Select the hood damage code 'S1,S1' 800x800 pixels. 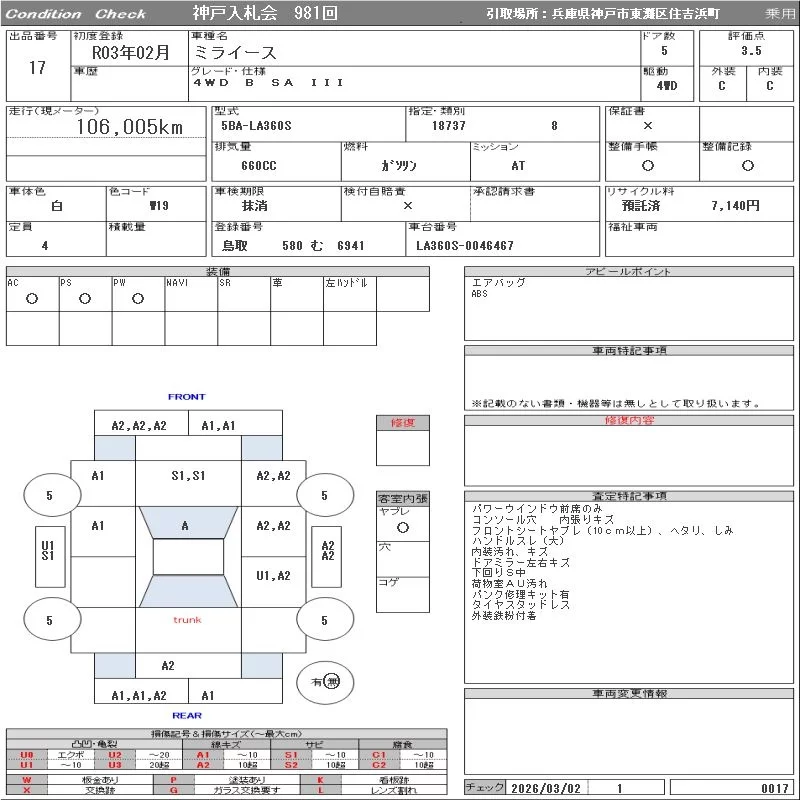point(188,476)
